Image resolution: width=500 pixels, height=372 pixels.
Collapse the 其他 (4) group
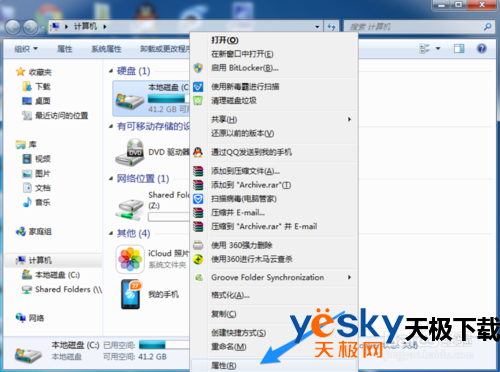[111, 233]
